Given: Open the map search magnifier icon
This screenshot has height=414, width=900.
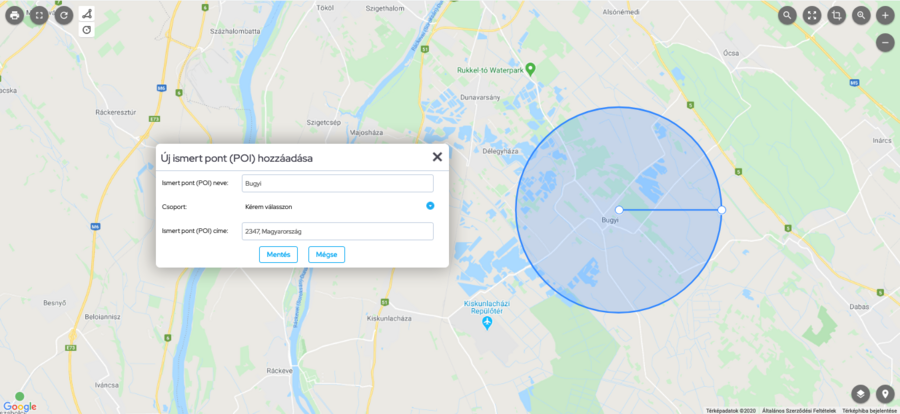Looking at the screenshot, I should [788, 16].
